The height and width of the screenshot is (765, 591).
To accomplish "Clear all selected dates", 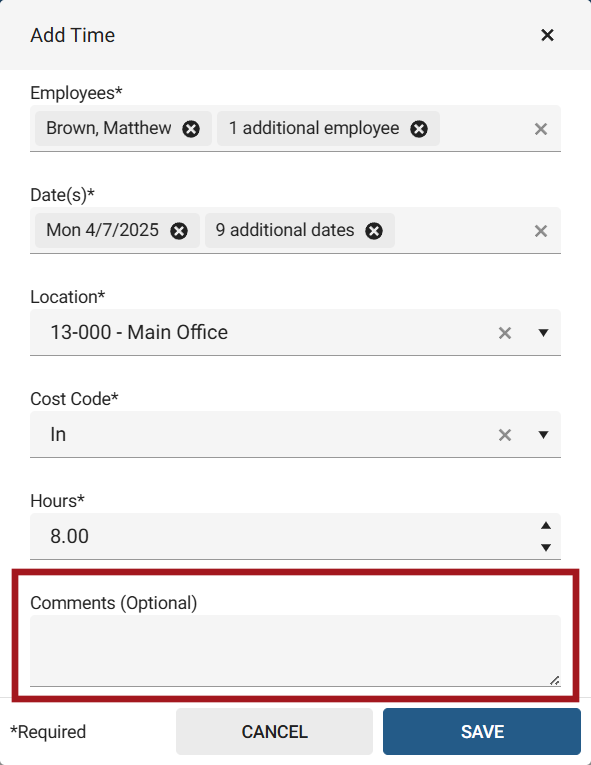I will (541, 231).
